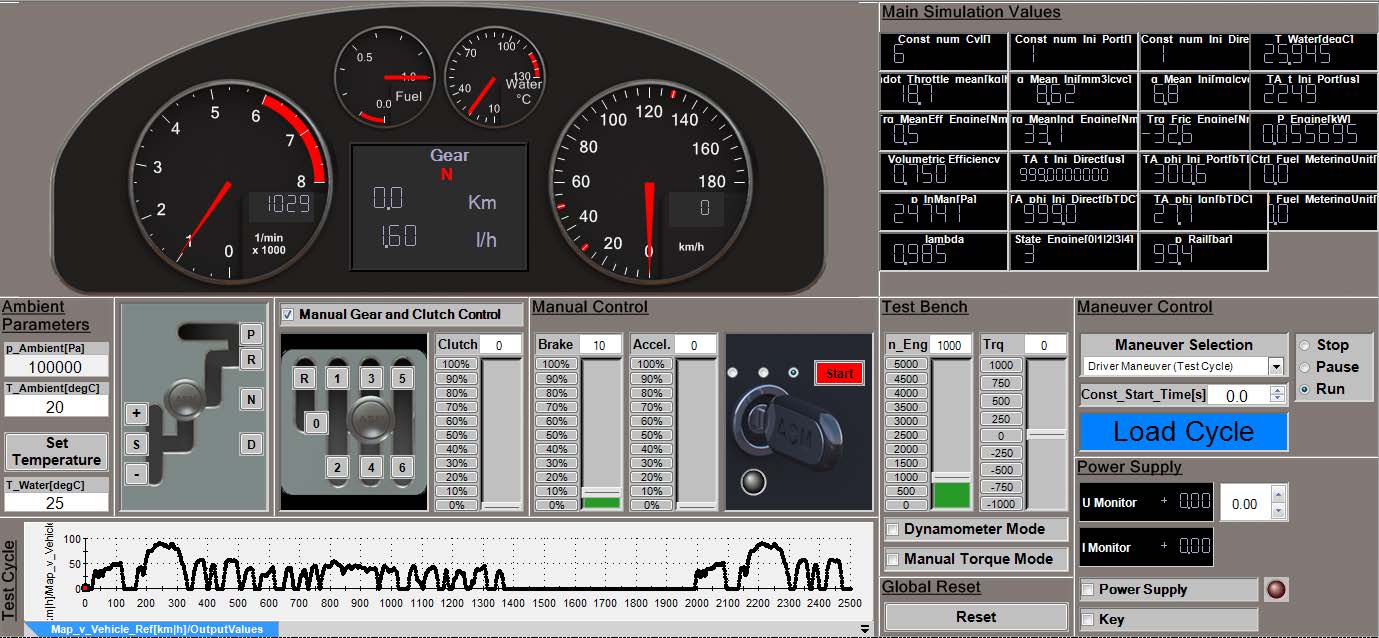1379x638 pixels.
Task: Enable the Key checkbox
Action: (1088, 619)
